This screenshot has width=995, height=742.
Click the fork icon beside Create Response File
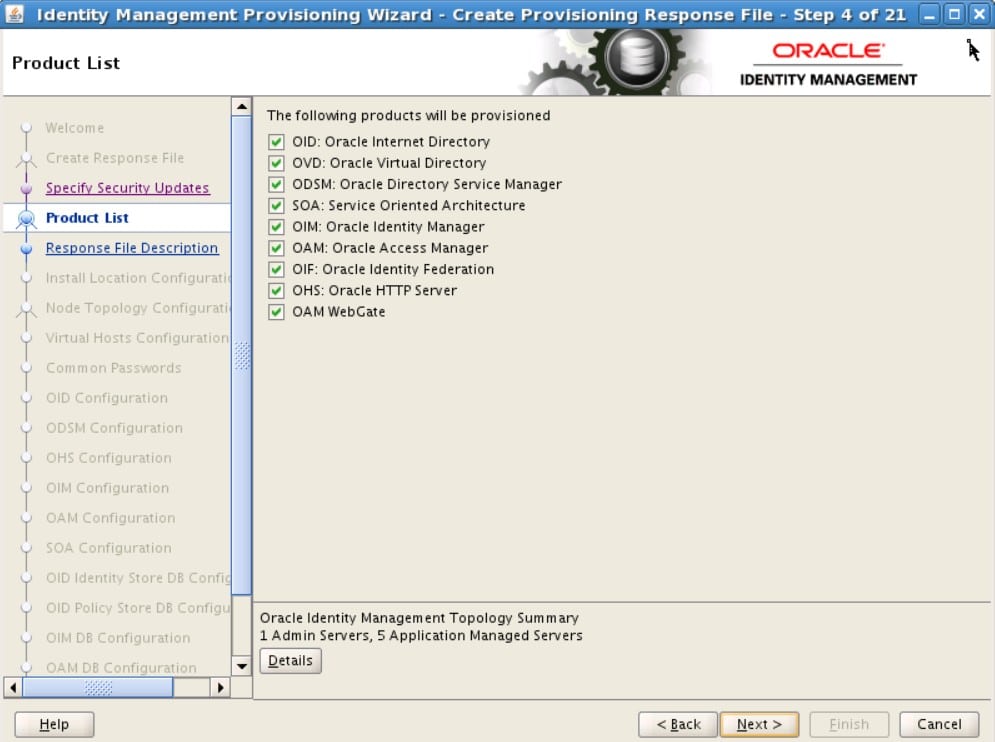point(28,157)
